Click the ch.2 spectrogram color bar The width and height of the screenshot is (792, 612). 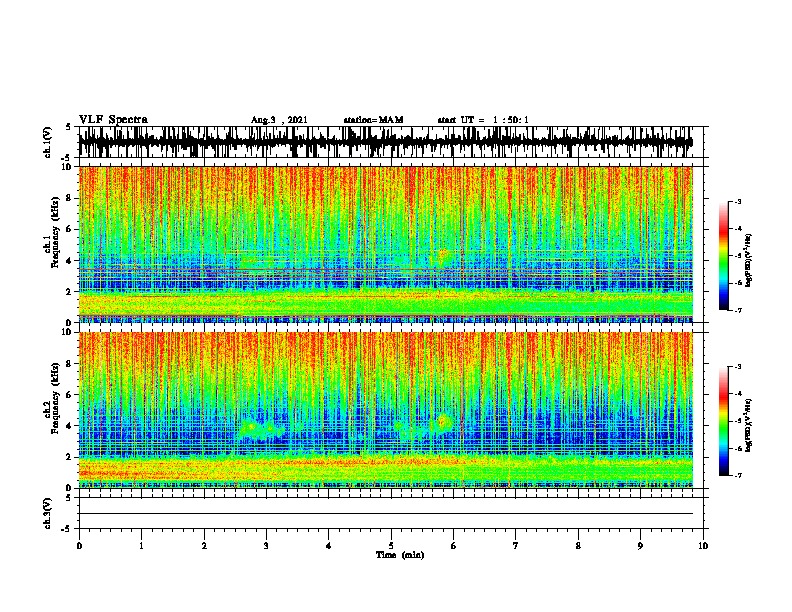[723, 421]
